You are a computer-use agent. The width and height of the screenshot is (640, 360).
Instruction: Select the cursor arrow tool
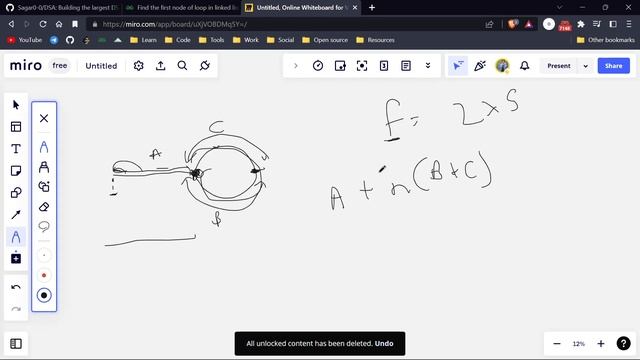coord(16,105)
